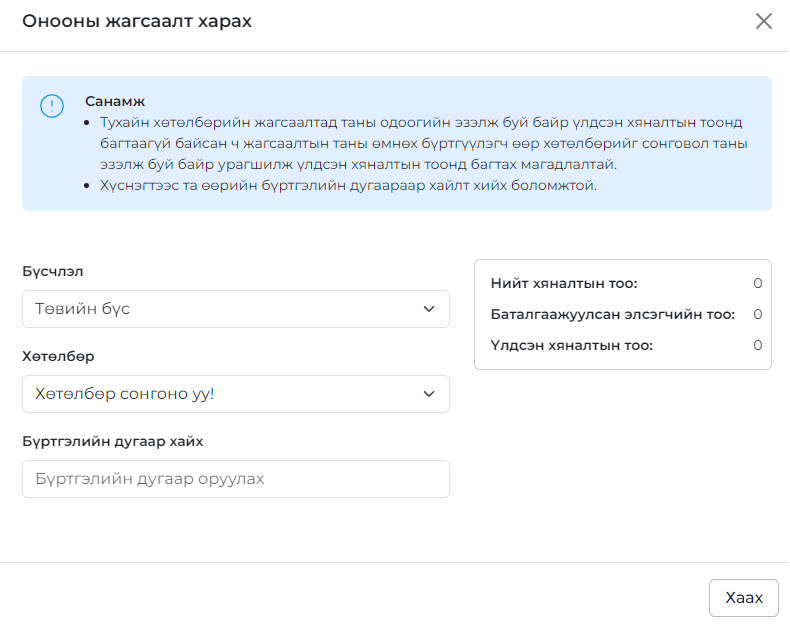
Task: Click the Бүсчлэл field label
Action: click(53, 271)
